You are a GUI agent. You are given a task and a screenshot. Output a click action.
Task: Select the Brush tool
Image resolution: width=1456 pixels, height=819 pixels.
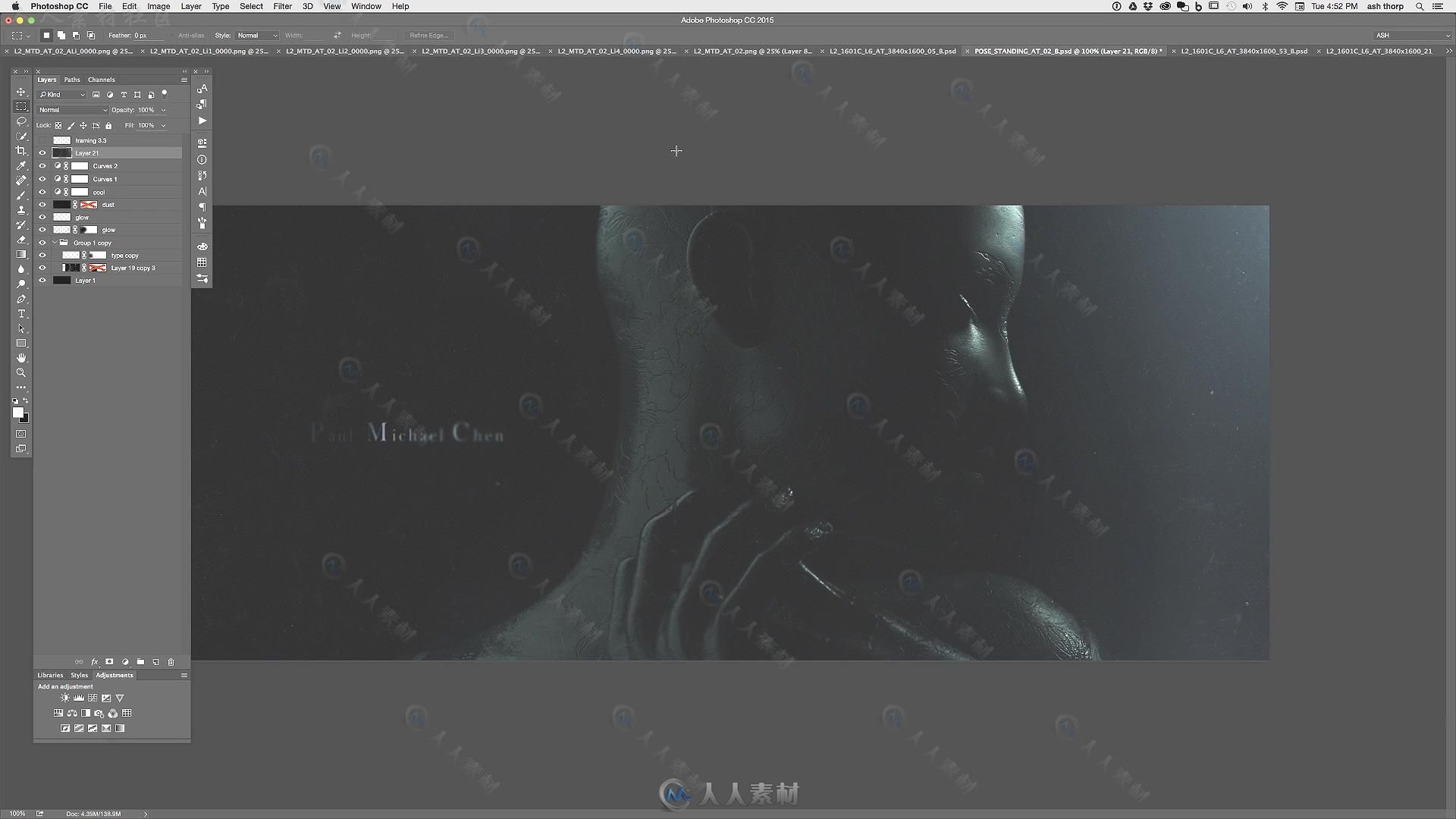pyautogui.click(x=21, y=196)
